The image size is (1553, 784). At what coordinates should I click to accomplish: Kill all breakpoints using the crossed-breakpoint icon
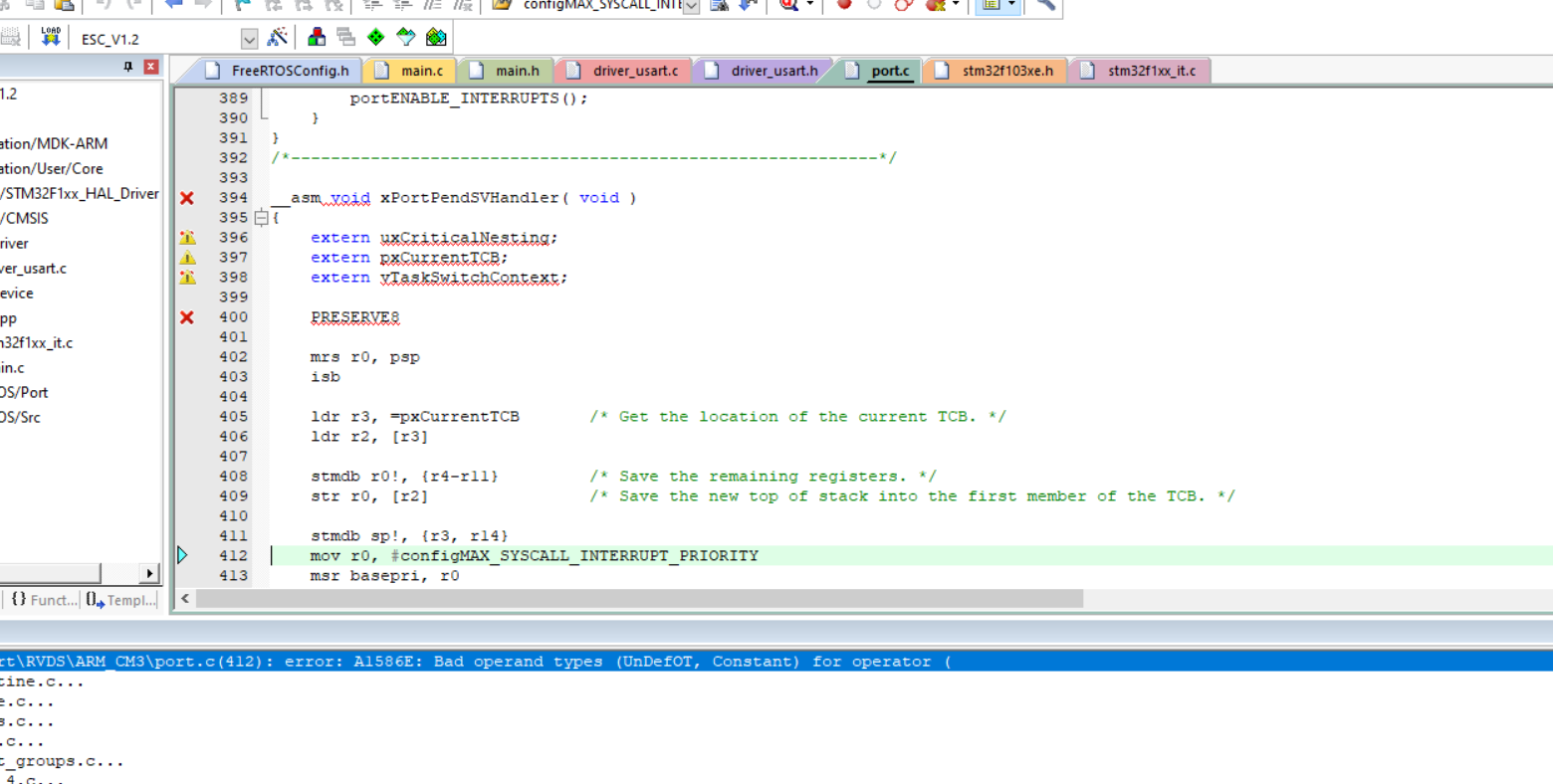934,7
